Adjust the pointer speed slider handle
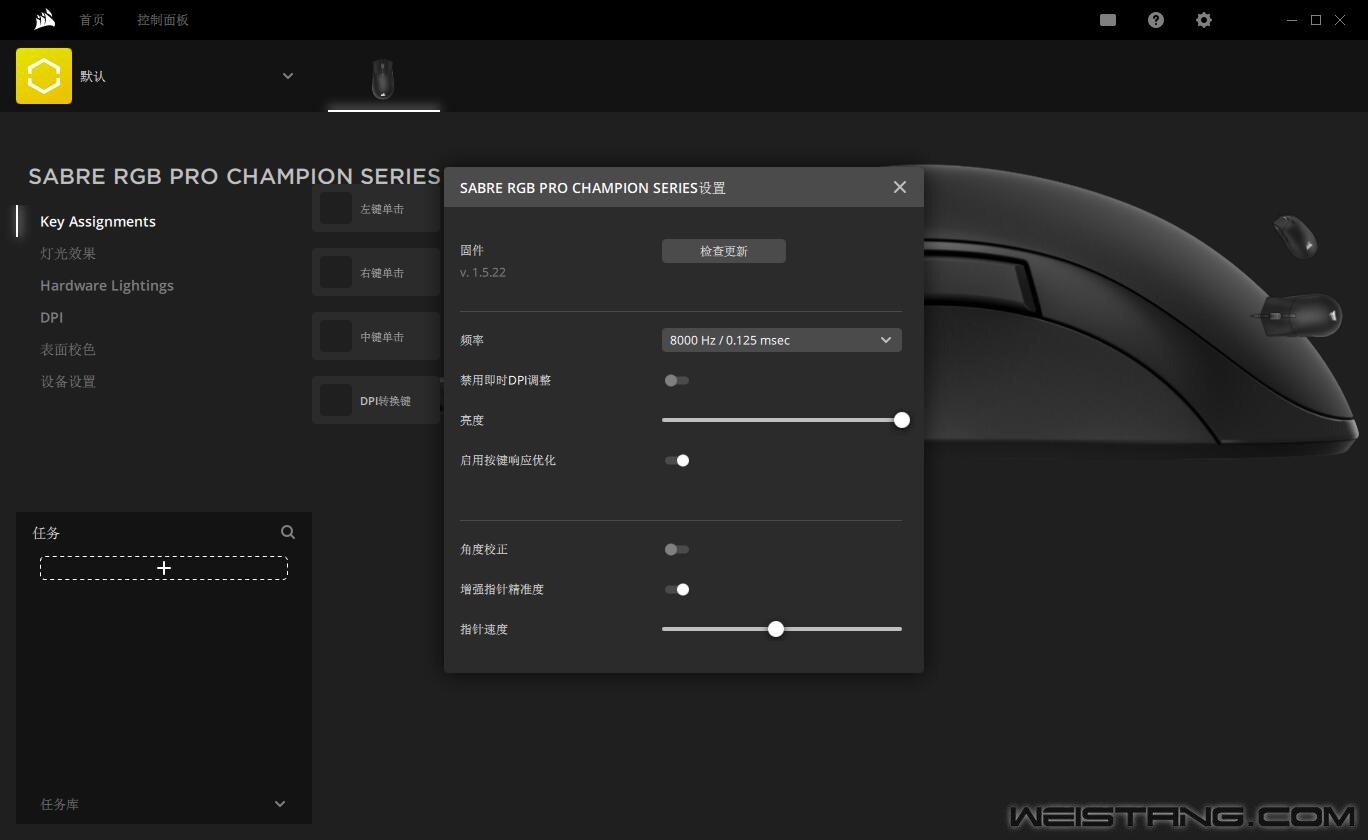 776,629
